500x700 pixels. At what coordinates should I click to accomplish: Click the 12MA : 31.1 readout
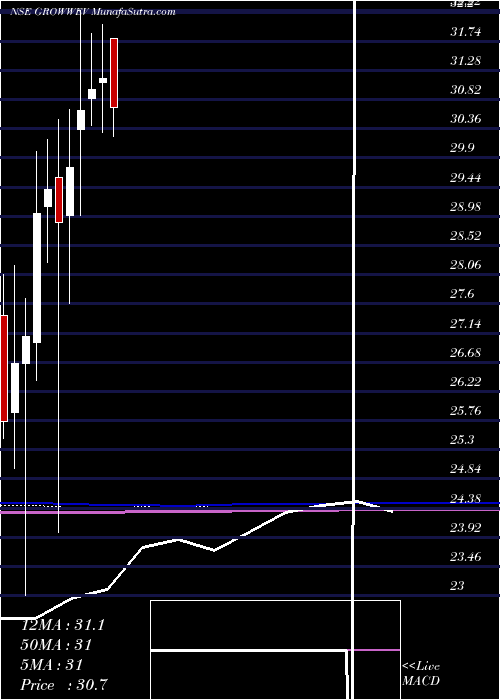[63, 625]
